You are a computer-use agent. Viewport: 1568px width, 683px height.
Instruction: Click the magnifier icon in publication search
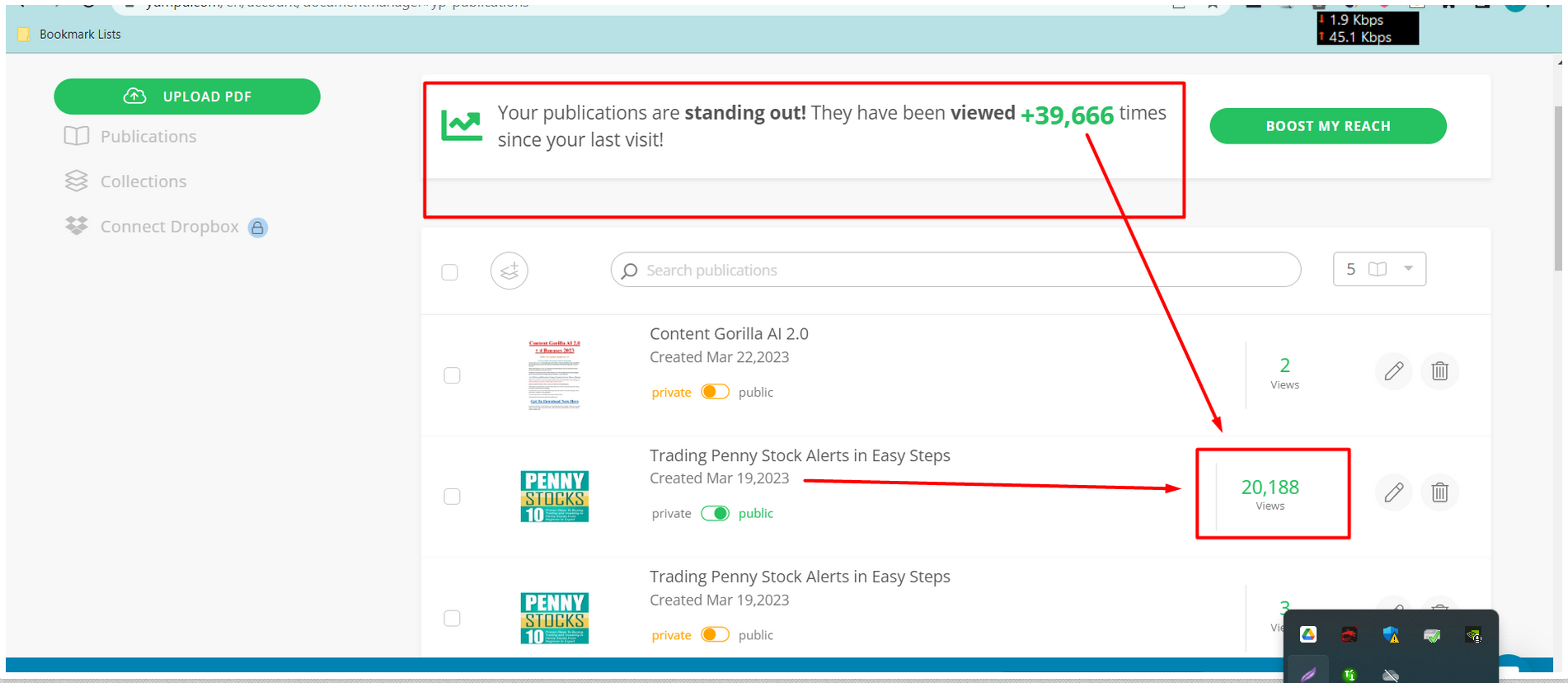click(x=630, y=271)
